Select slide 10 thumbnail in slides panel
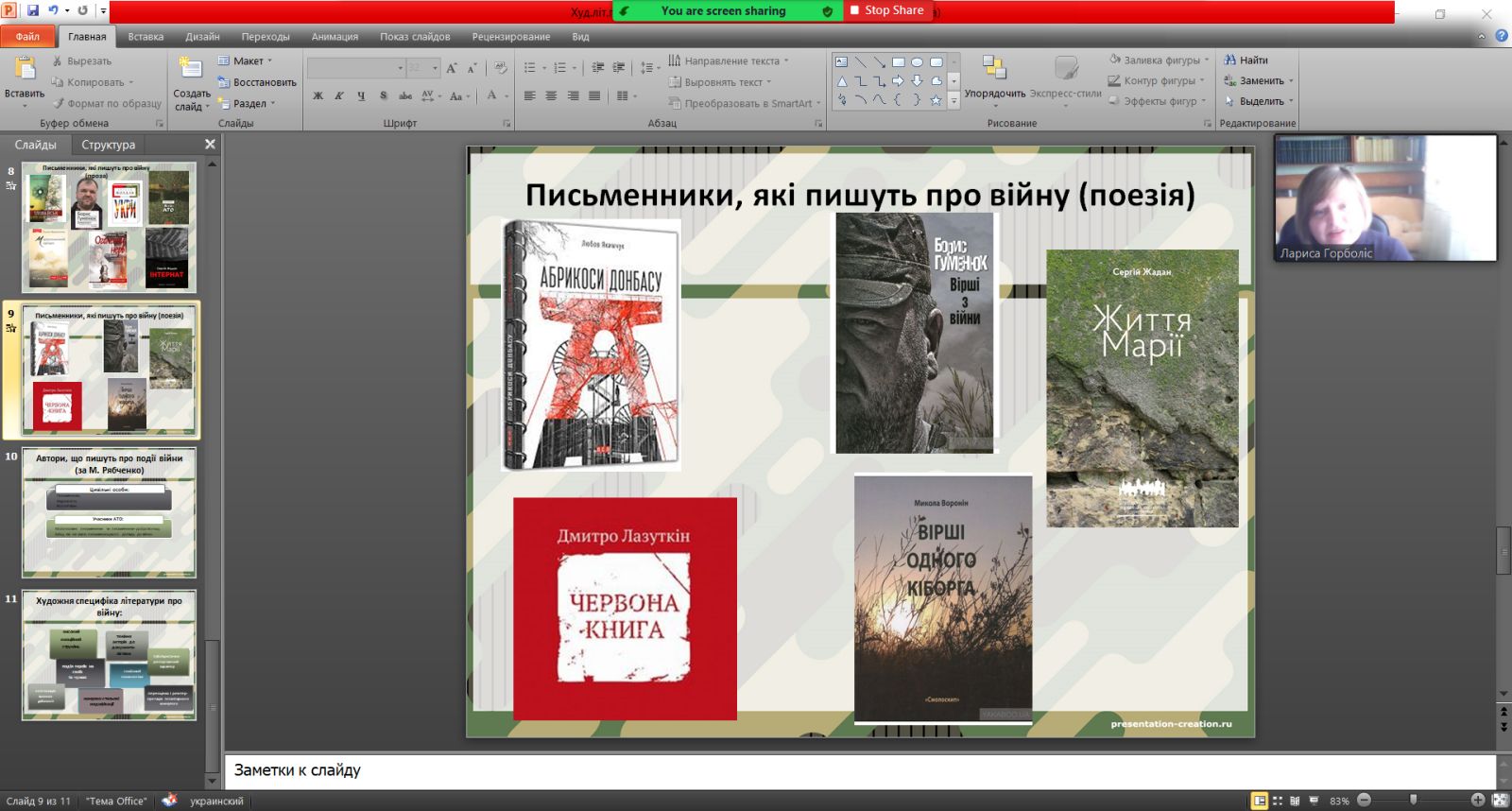1512x811 pixels. (110, 512)
